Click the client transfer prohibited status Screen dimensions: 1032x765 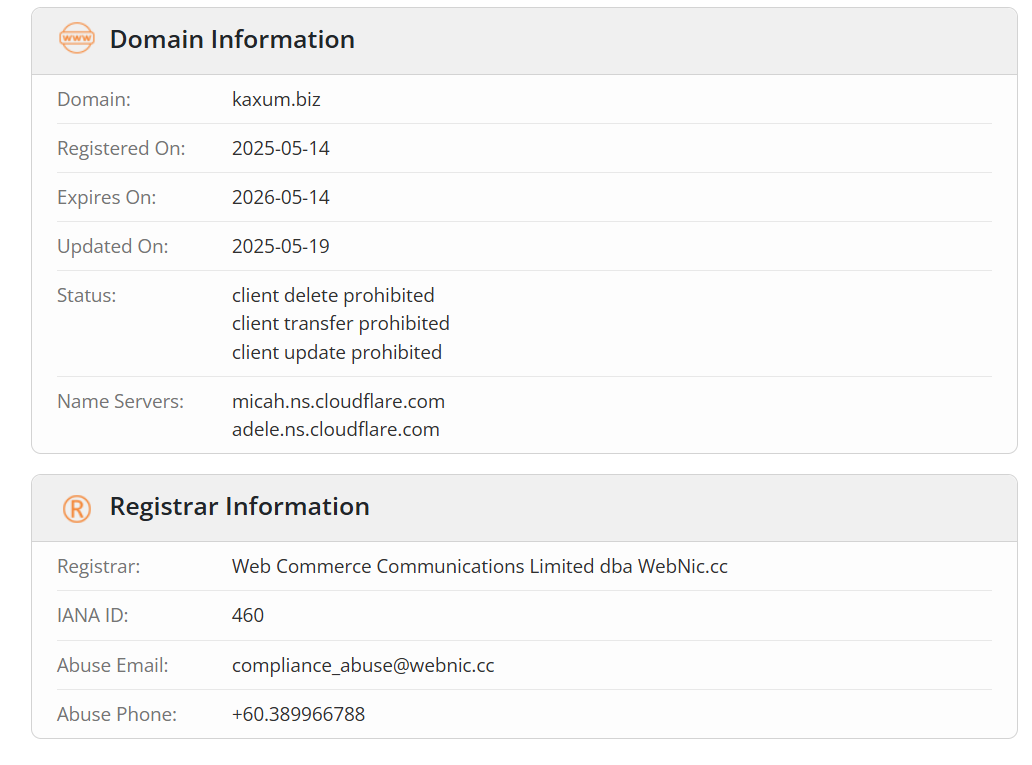[x=341, y=323]
